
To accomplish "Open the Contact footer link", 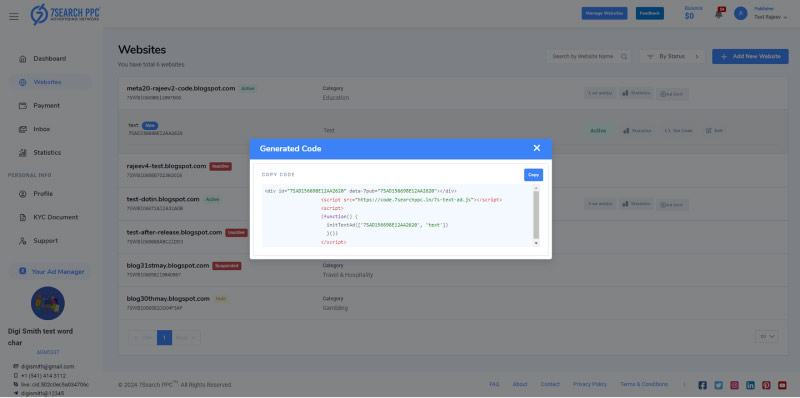I will 550,384.
